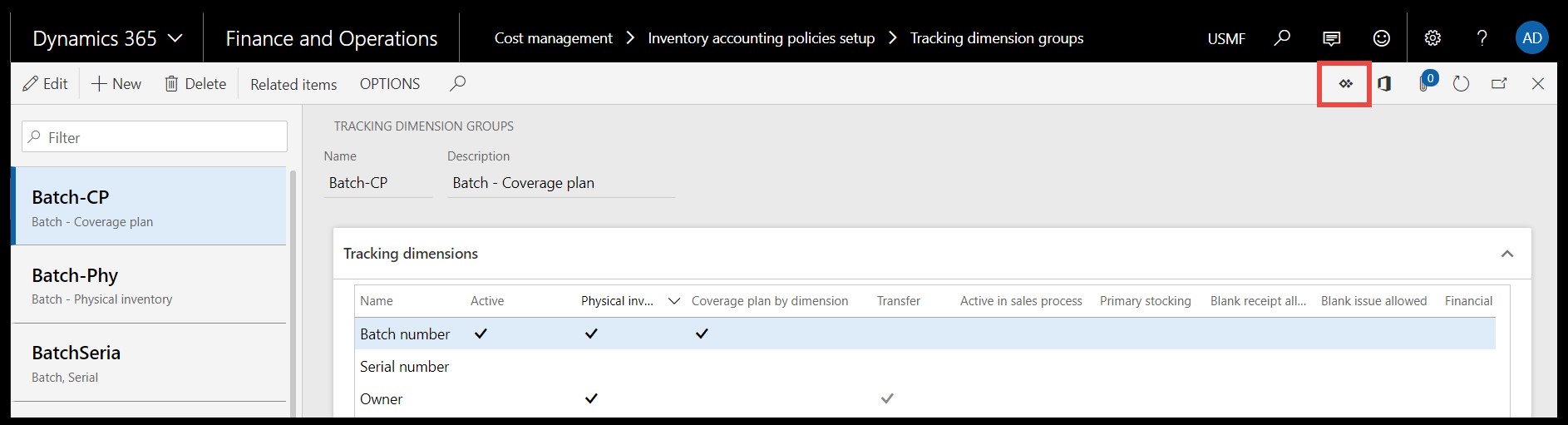This screenshot has width=1568, height=425.
Task: Toggle Coverage plan checkbox for Batch number
Action: (x=702, y=334)
